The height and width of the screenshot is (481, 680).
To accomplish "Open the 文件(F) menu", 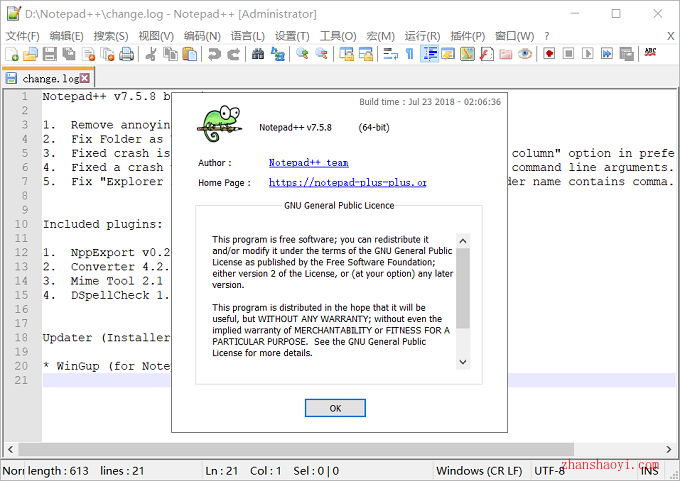I will click(23, 36).
